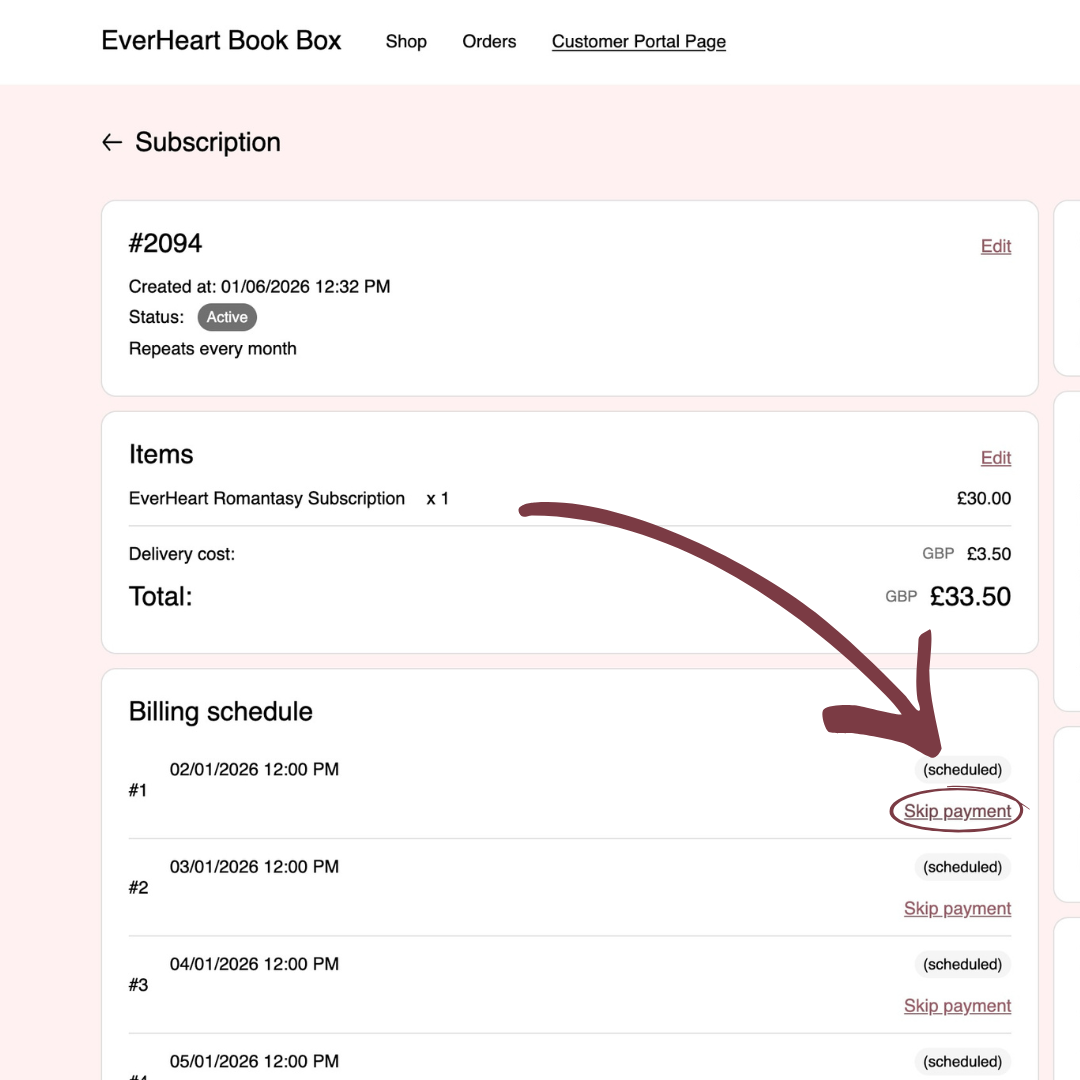1080x1080 pixels.
Task: Open the Orders menu item
Action: tap(489, 42)
